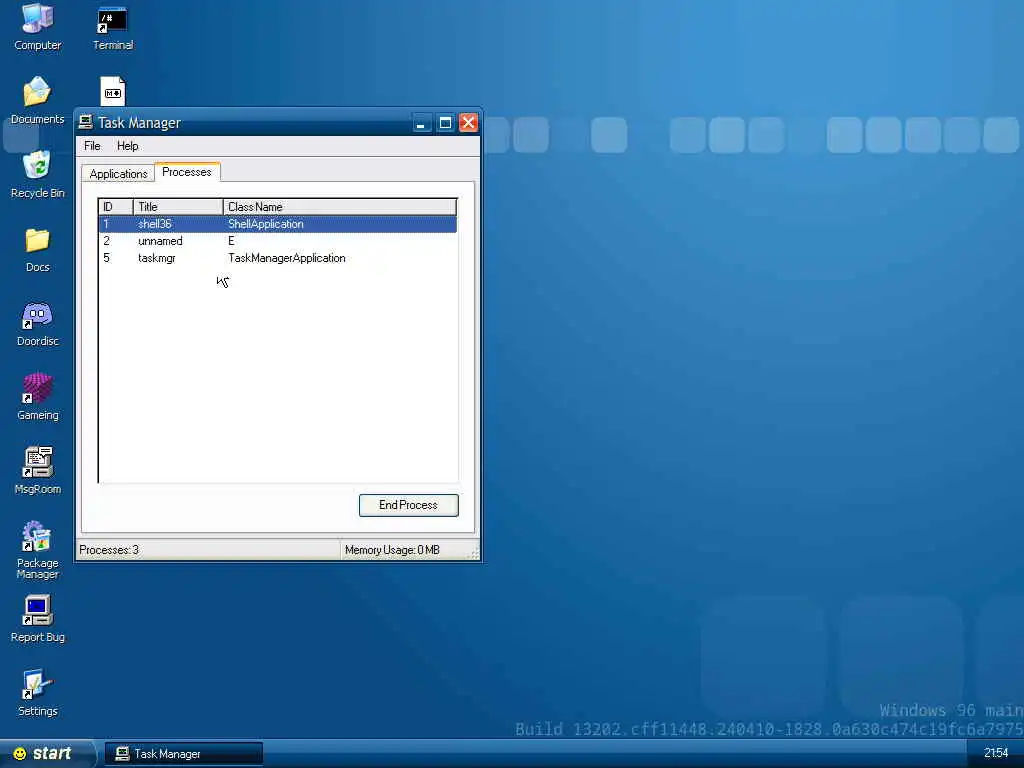This screenshot has width=1024, height=768.
Task: Open the Docs folder on desktop
Action: click(37, 249)
